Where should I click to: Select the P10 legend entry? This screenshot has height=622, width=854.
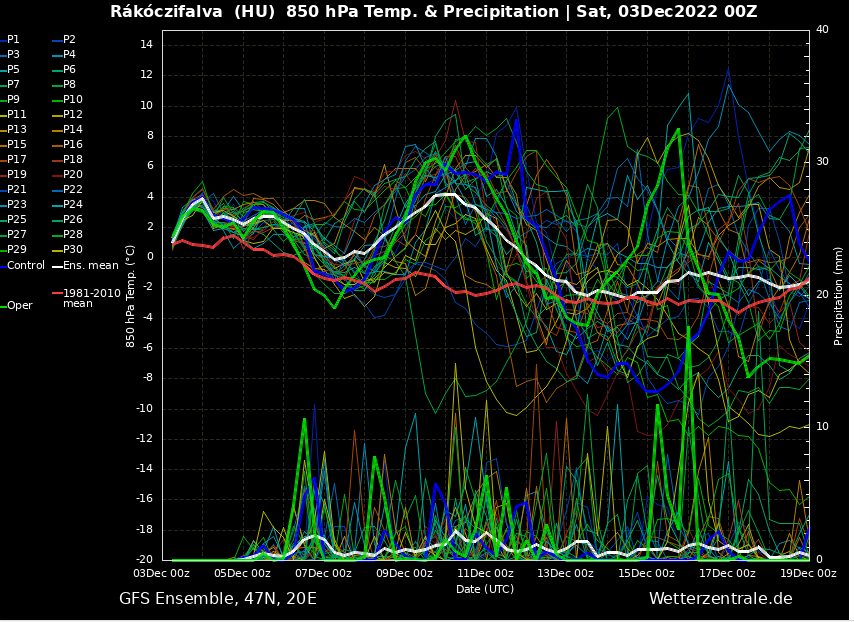click(x=73, y=100)
